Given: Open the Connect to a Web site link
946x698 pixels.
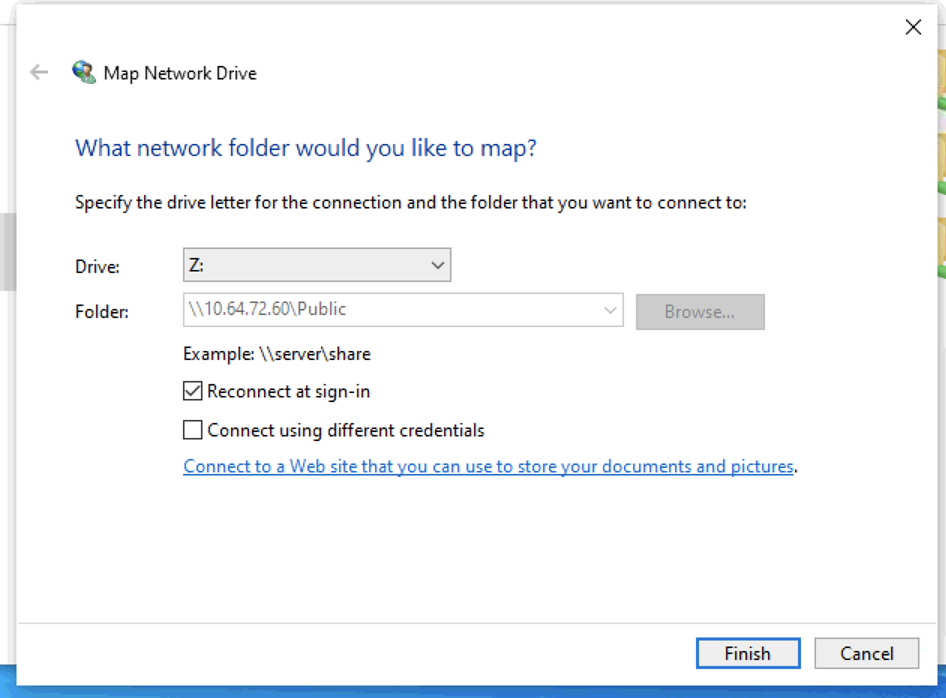Looking at the screenshot, I should point(488,467).
